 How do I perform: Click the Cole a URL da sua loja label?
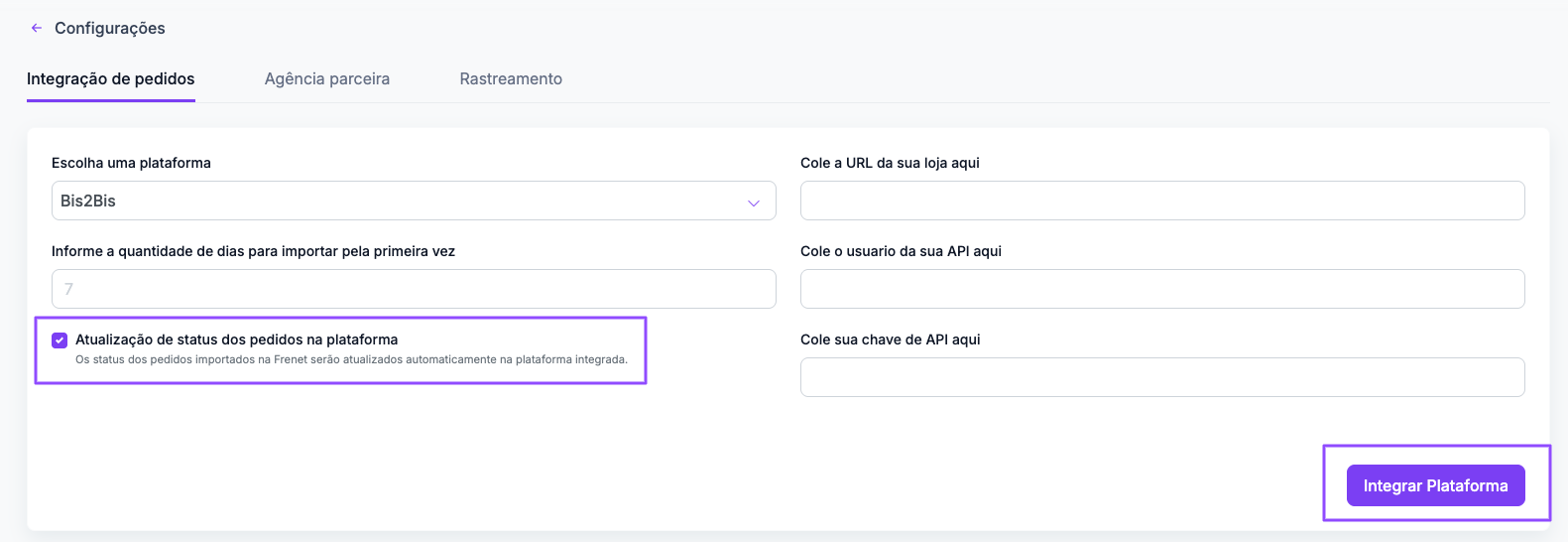pos(890,163)
